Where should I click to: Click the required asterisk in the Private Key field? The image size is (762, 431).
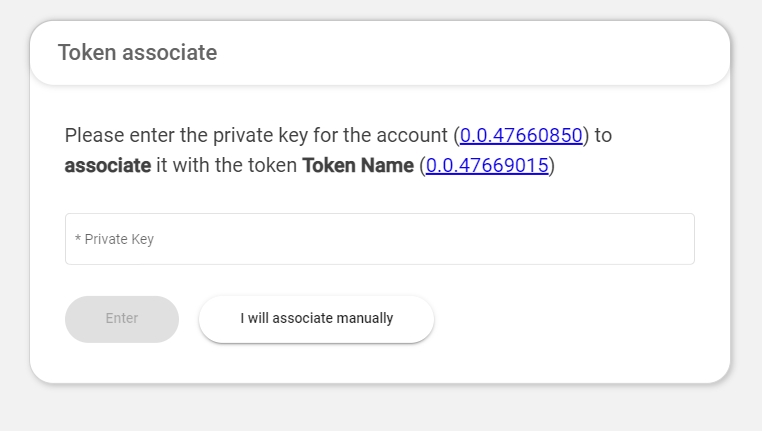tap(78, 239)
